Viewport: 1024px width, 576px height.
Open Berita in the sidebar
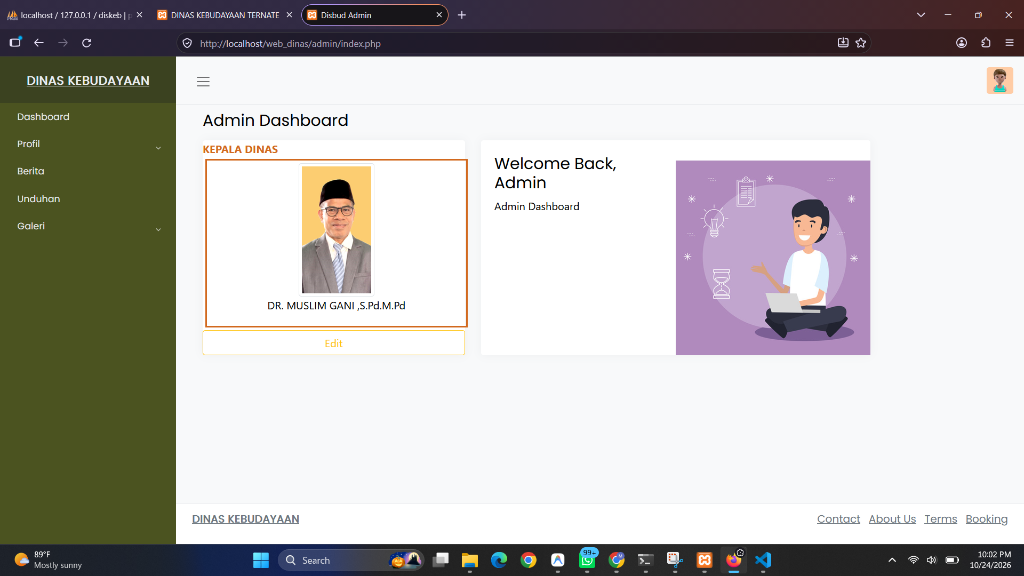tap(31, 171)
